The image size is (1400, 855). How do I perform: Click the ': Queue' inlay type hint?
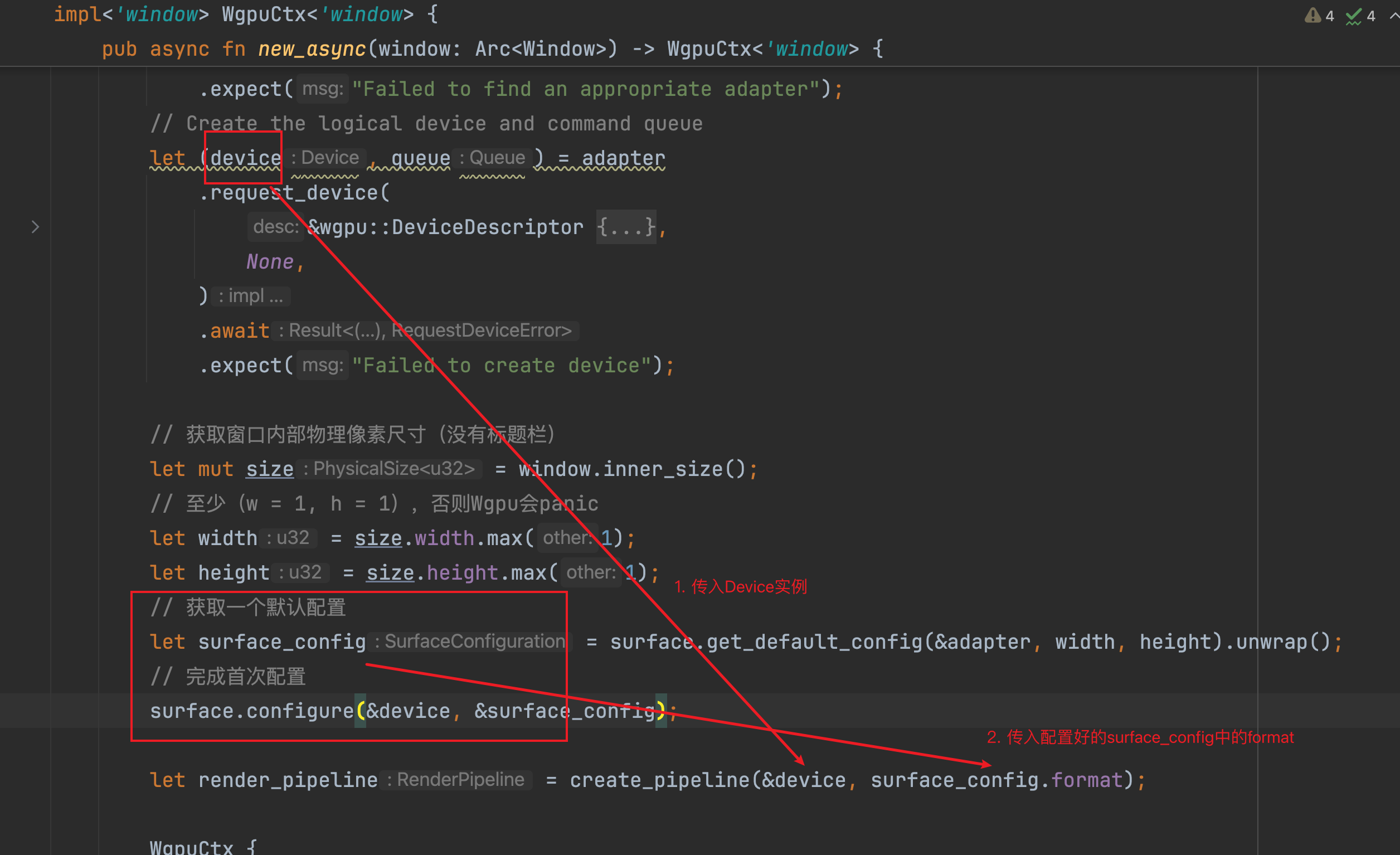[x=493, y=157]
